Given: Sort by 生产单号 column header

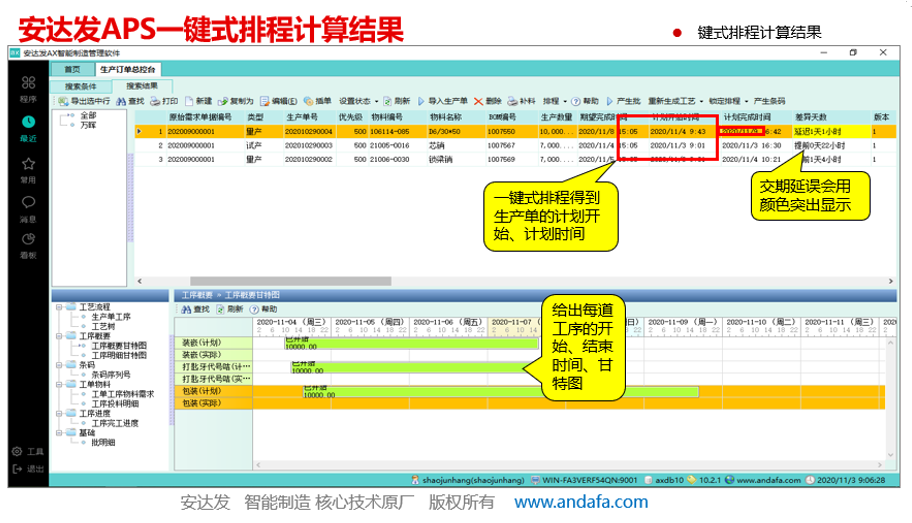Looking at the screenshot, I should [x=309, y=118].
